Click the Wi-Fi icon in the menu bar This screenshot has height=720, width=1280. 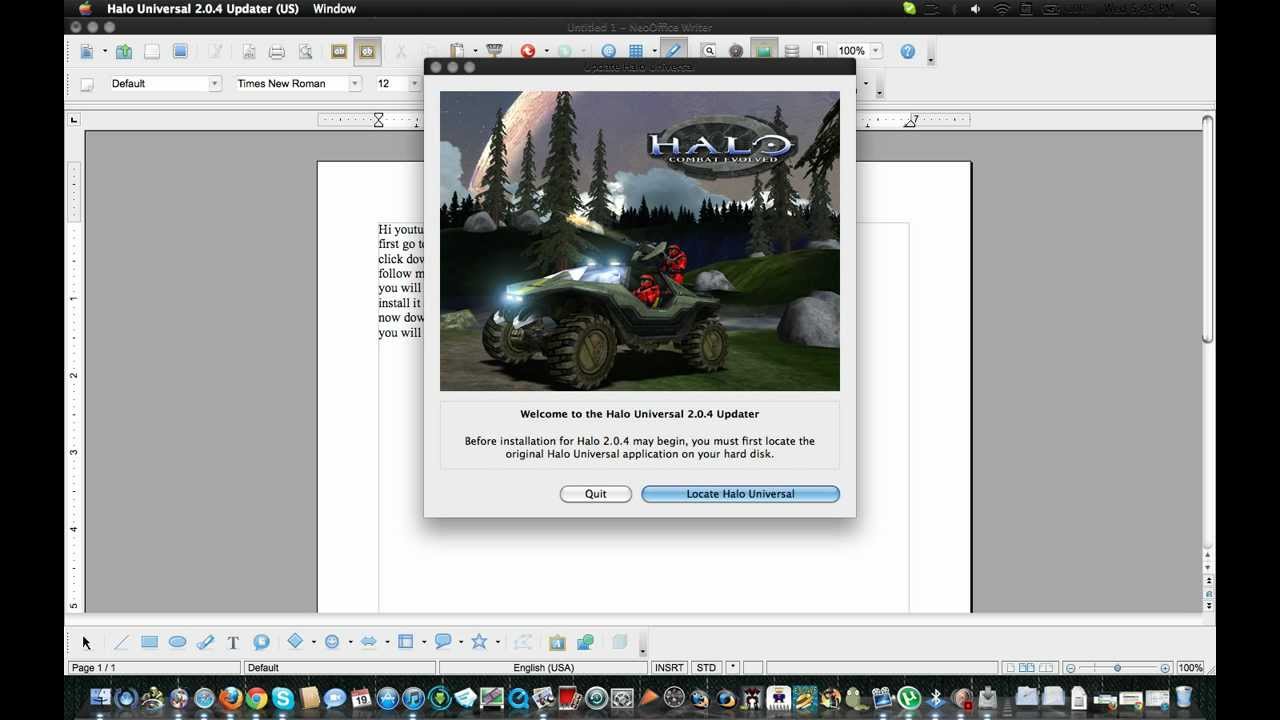1002,9
